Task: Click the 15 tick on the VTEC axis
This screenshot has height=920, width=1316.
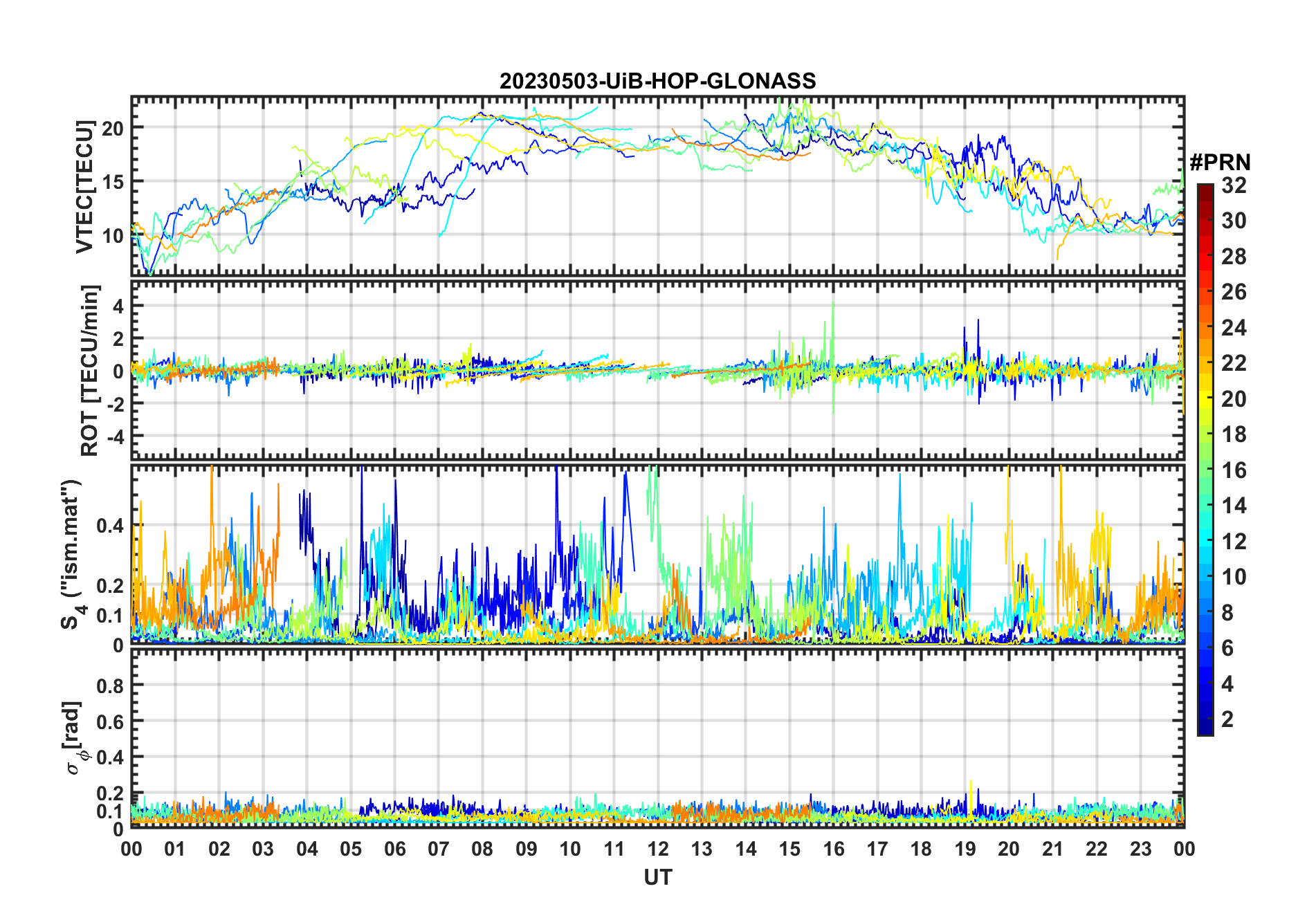Action: 113,182
